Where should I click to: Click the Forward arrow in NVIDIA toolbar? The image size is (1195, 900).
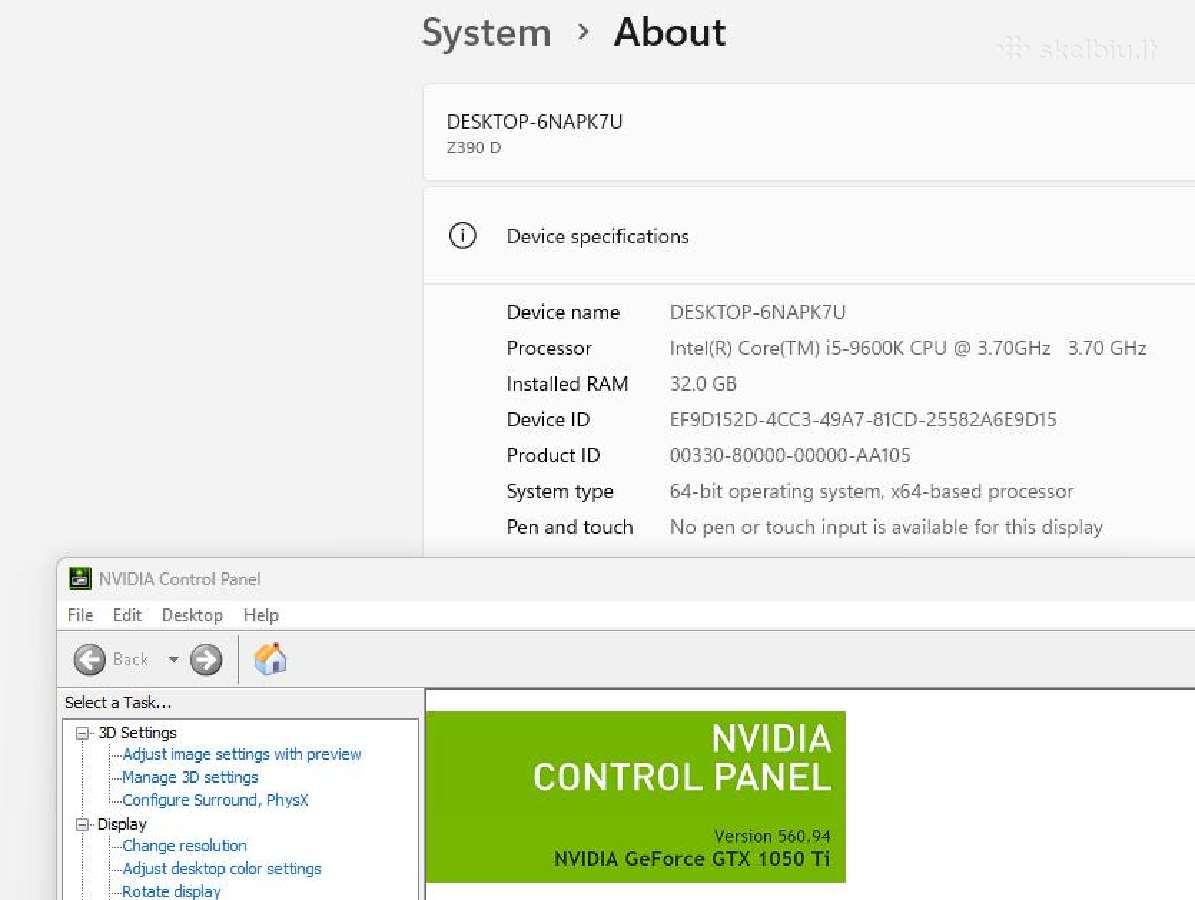206,659
